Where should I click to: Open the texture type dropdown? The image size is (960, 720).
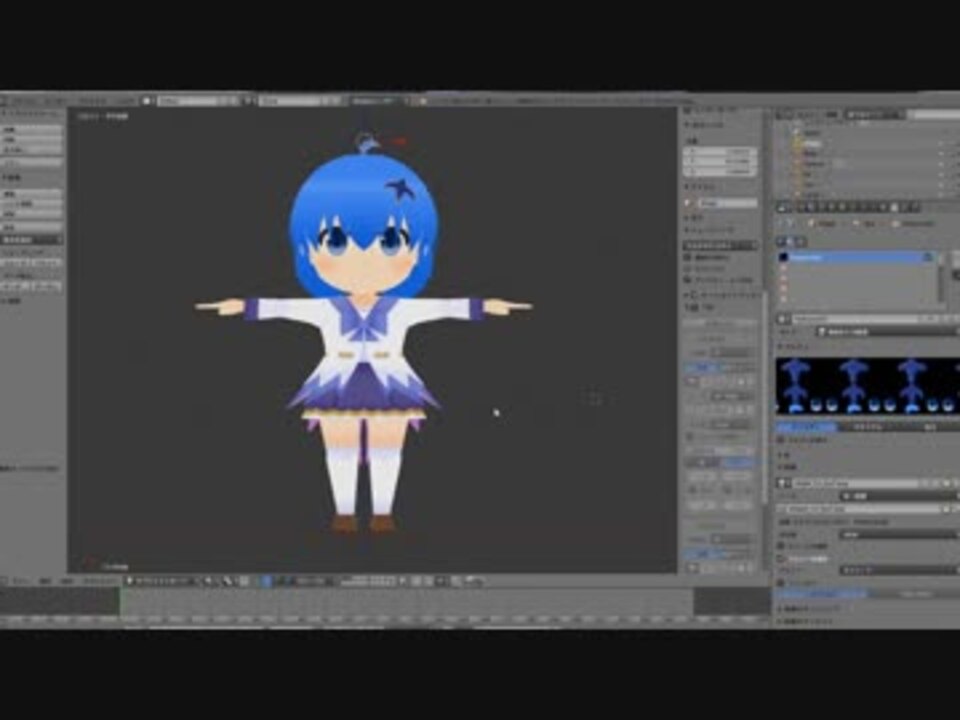[888, 332]
